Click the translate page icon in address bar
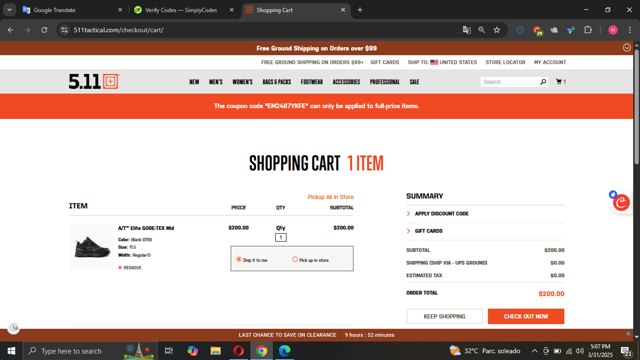Screen dimensions: 640x360 [467, 30]
